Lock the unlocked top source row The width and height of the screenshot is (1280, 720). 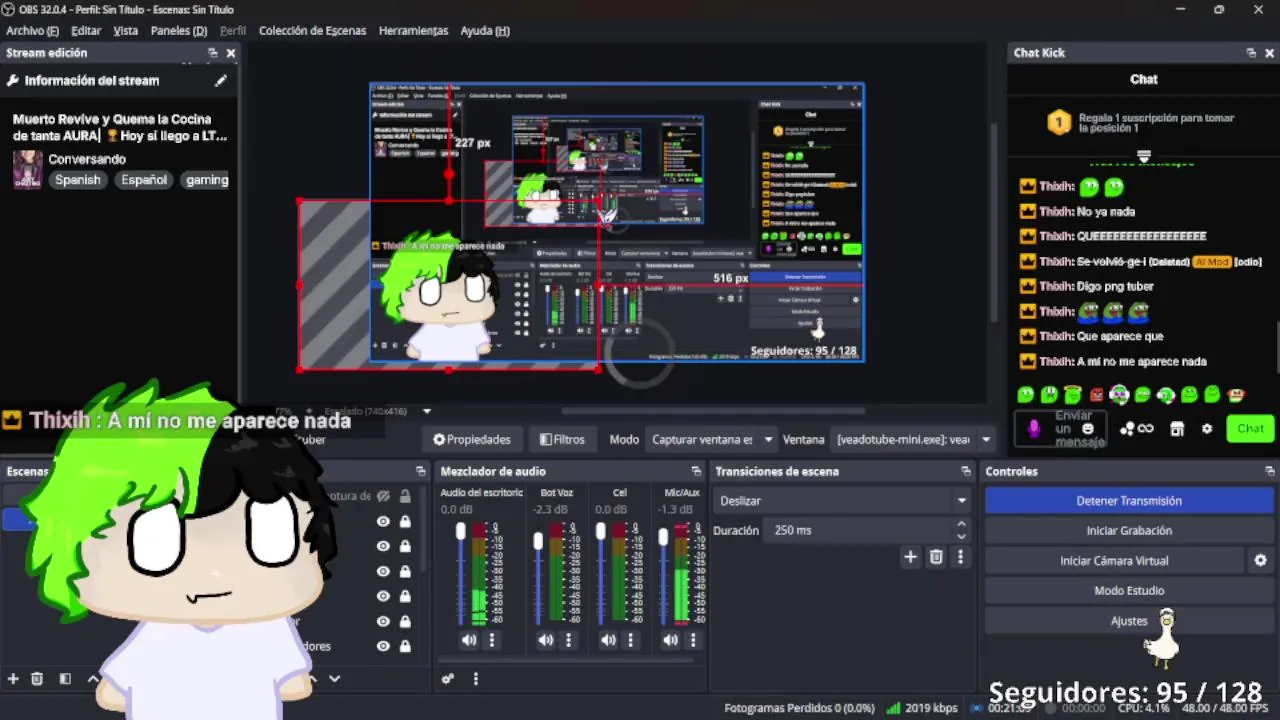[405, 496]
